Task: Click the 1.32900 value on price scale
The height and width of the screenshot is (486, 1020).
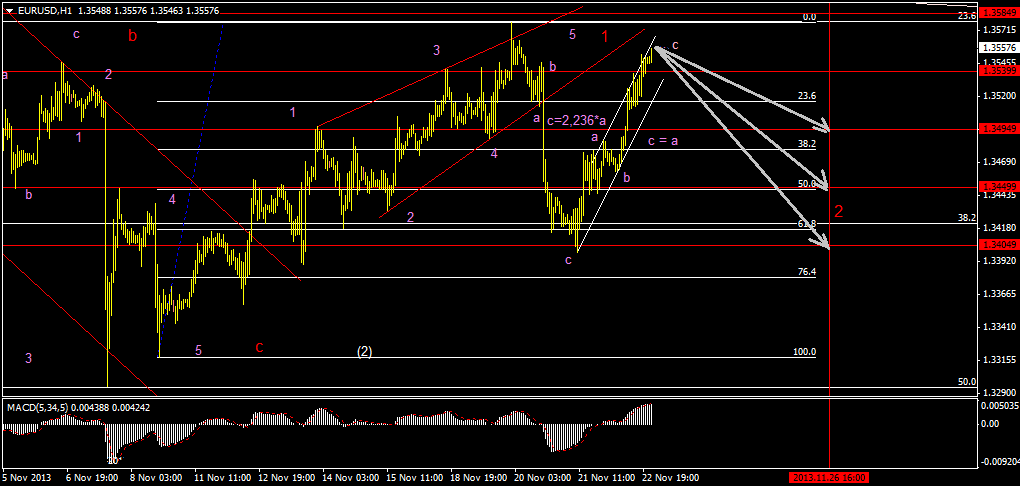Action: [x=999, y=393]
